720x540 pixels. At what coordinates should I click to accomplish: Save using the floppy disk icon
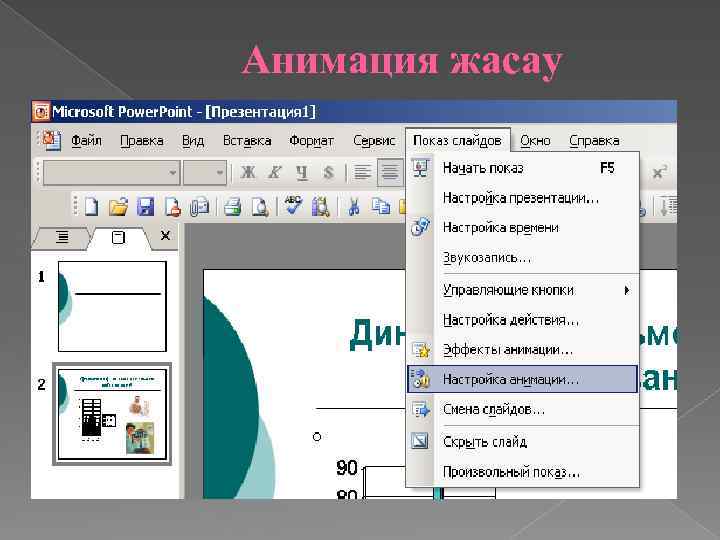pos(146,207)
